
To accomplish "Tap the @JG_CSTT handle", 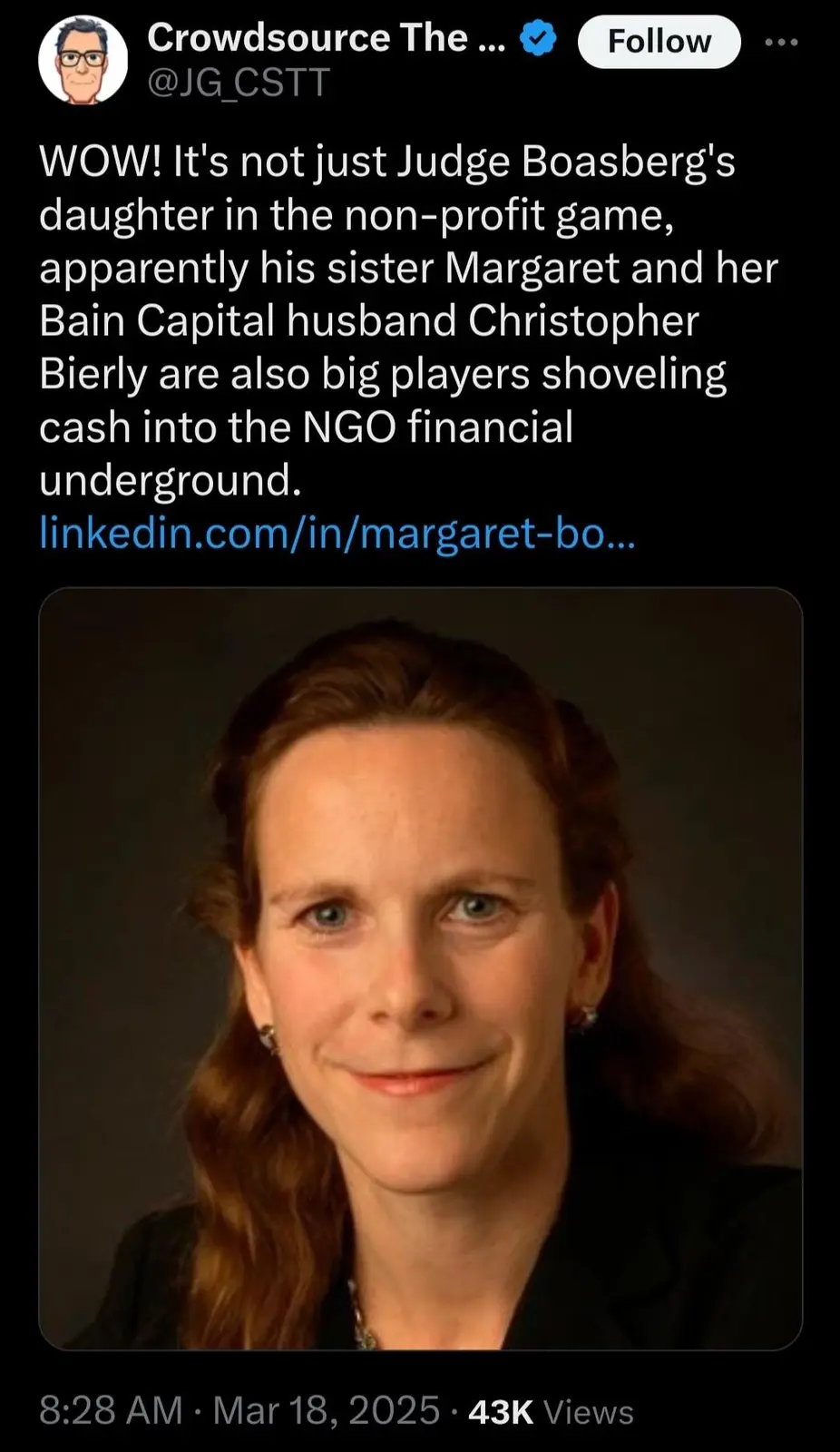I will tap(238, 83).
